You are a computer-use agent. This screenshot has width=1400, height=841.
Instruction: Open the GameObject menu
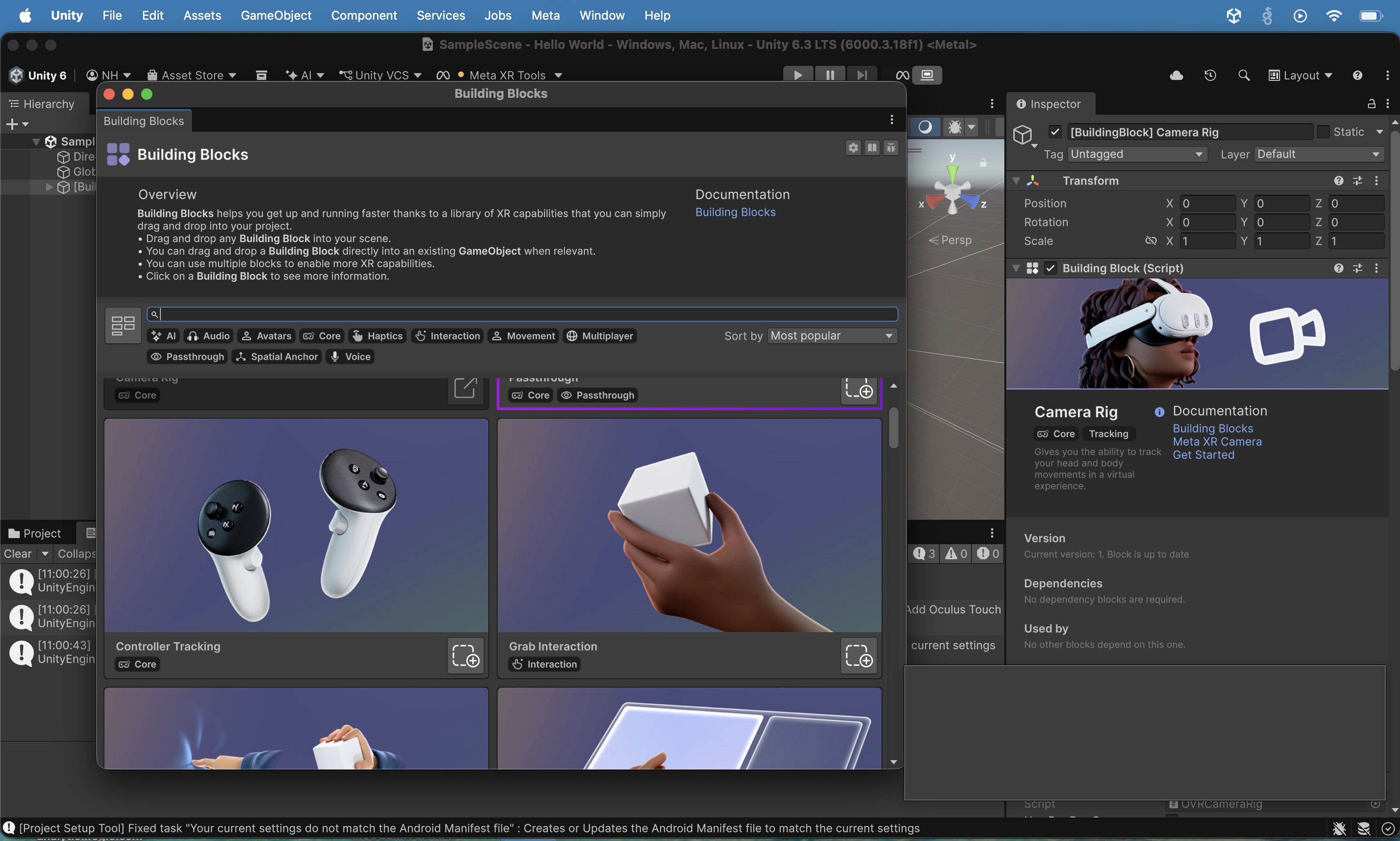276,16
